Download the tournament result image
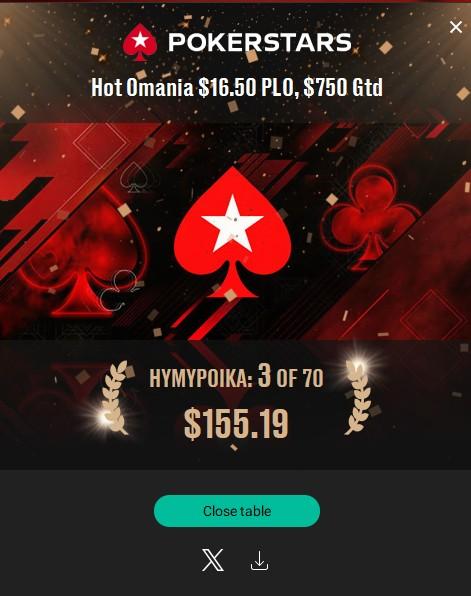 point(260,560)
